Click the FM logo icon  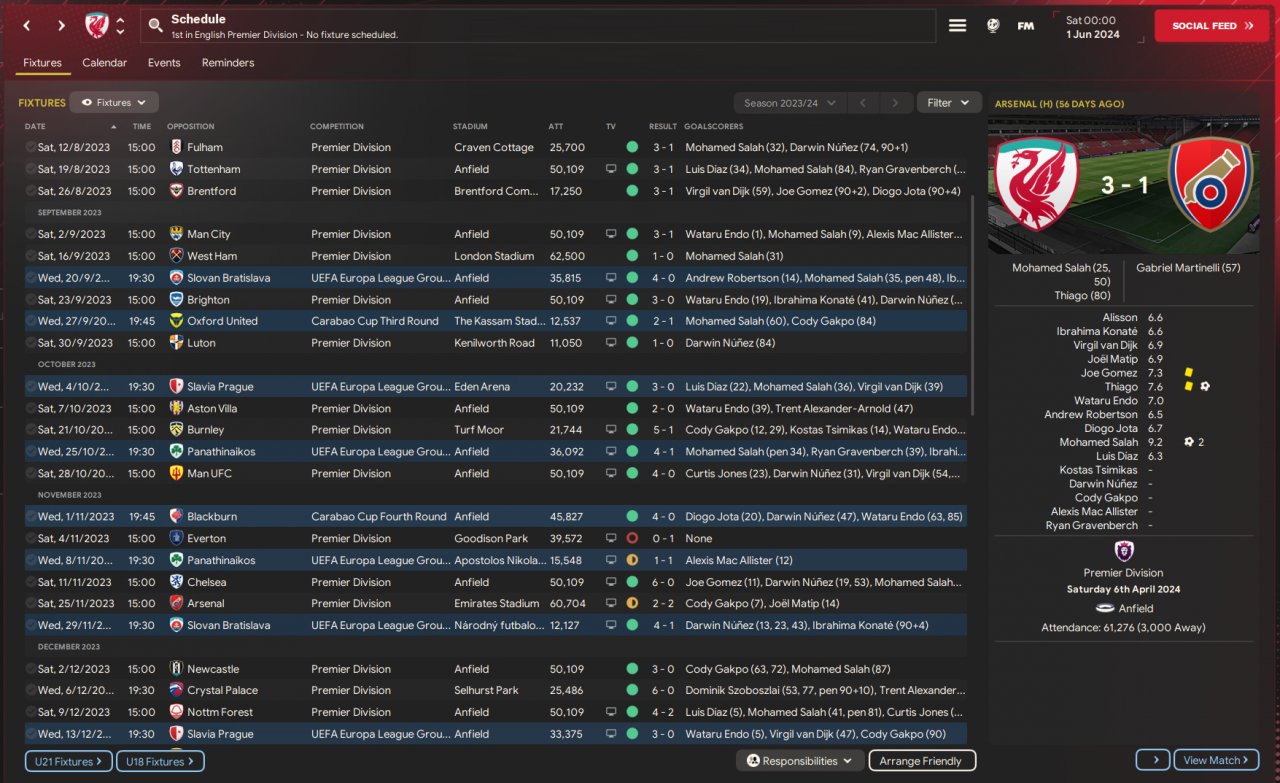pyautogui.click(x=1026, y=26)
